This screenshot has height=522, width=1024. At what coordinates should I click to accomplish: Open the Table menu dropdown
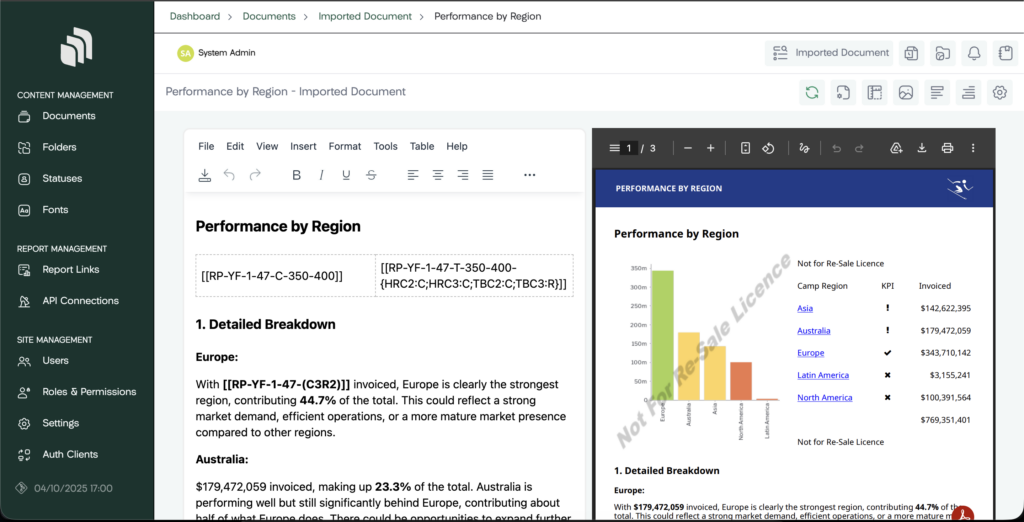pos(422,146)
